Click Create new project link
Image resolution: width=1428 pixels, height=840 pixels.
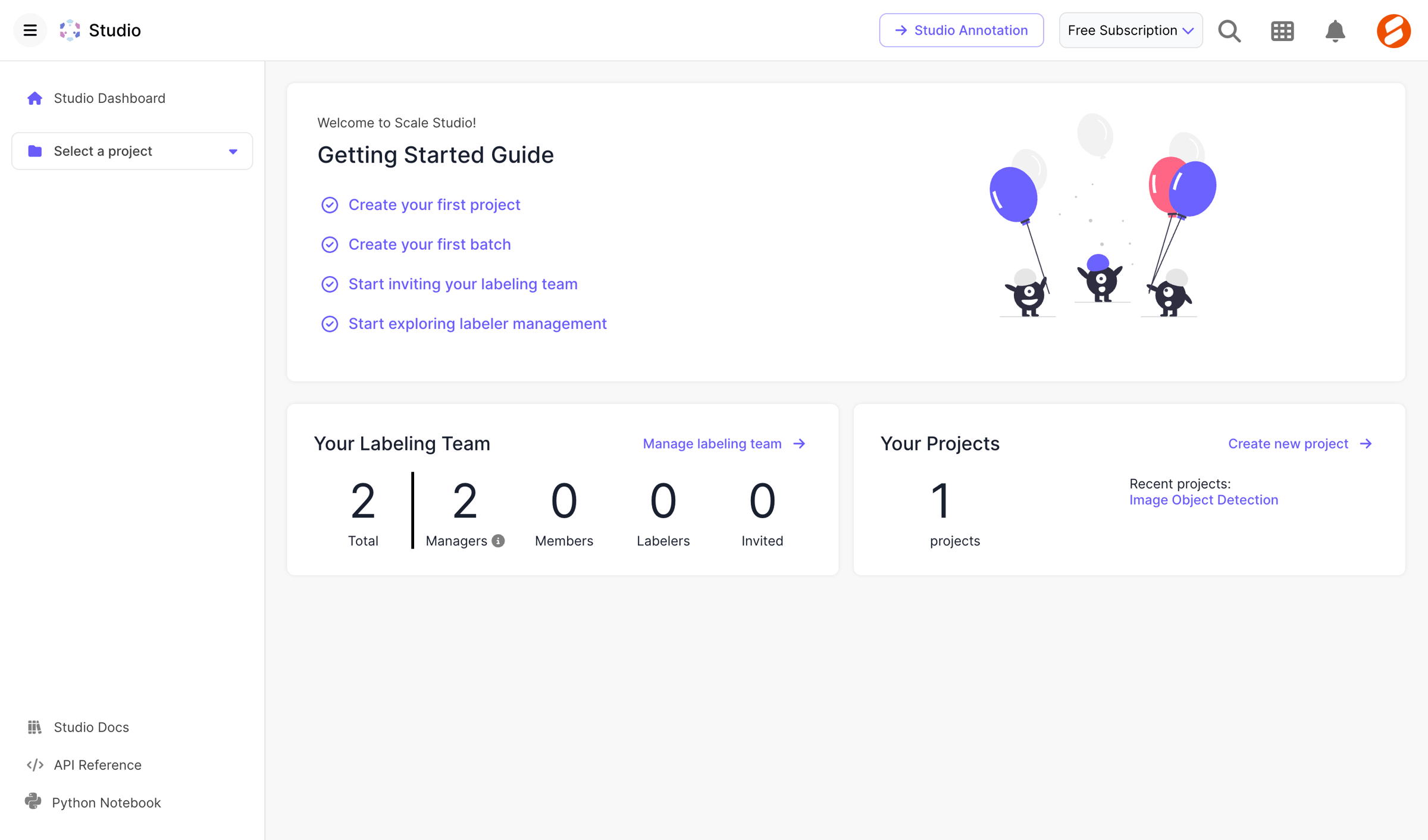click(x=1288, y=444)
